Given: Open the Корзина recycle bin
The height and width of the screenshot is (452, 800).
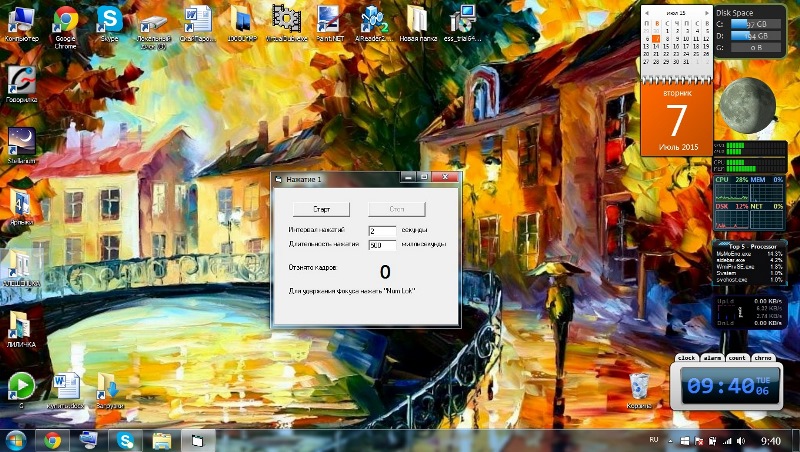Looking at the screenshot, I should pos(639,387).
